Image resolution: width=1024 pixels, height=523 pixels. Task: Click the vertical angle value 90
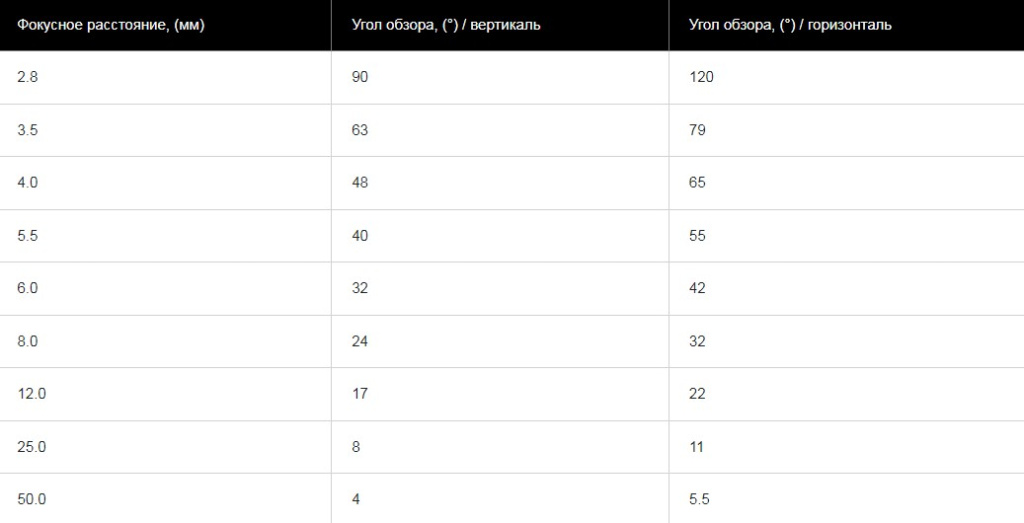(360, 77)
